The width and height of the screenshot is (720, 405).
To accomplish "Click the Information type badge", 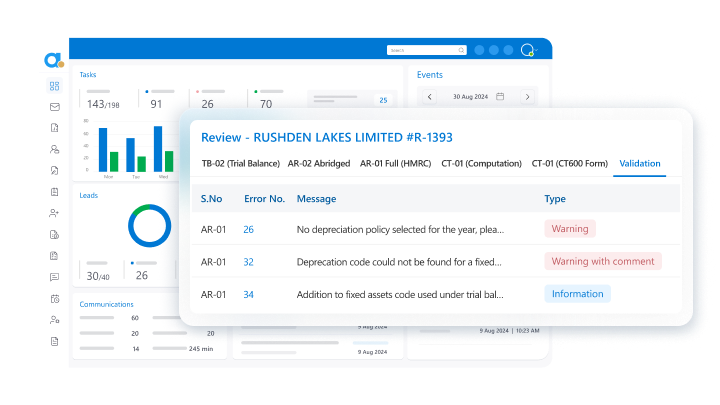I will coord(577,294).
